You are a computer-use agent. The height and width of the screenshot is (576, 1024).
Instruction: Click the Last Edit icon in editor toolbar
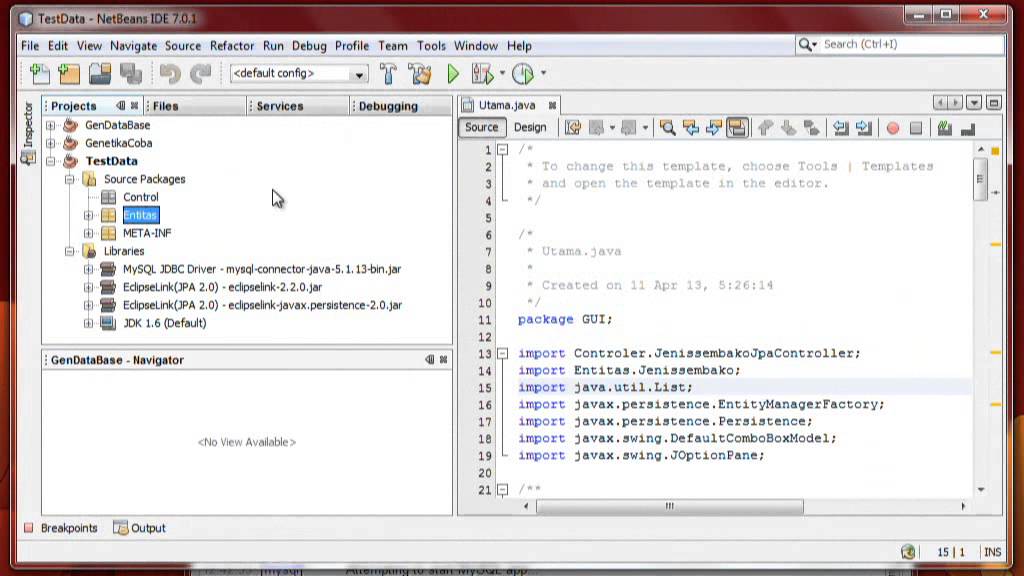point(573,128)
